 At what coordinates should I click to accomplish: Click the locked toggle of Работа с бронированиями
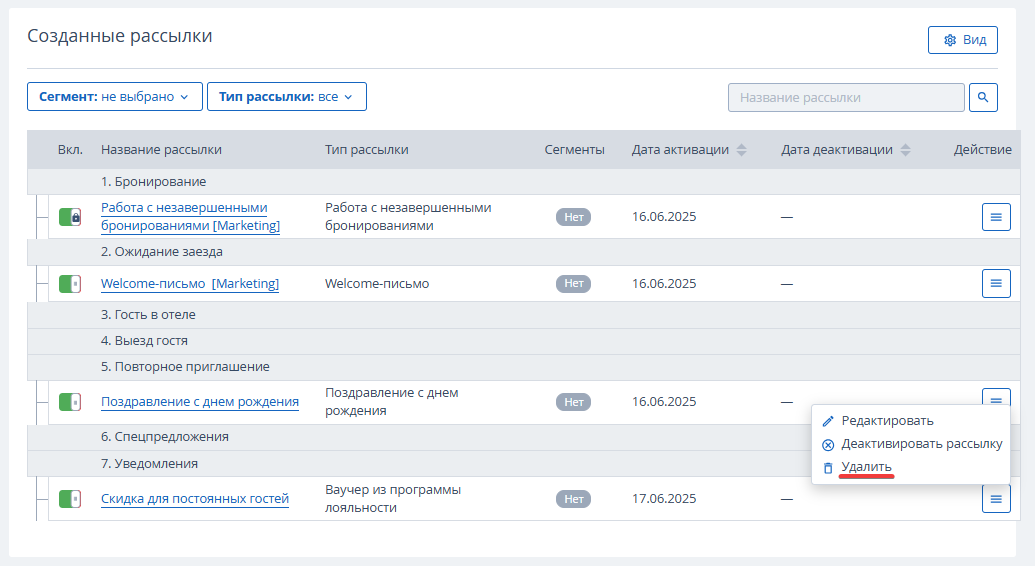[x=70, y=217]
